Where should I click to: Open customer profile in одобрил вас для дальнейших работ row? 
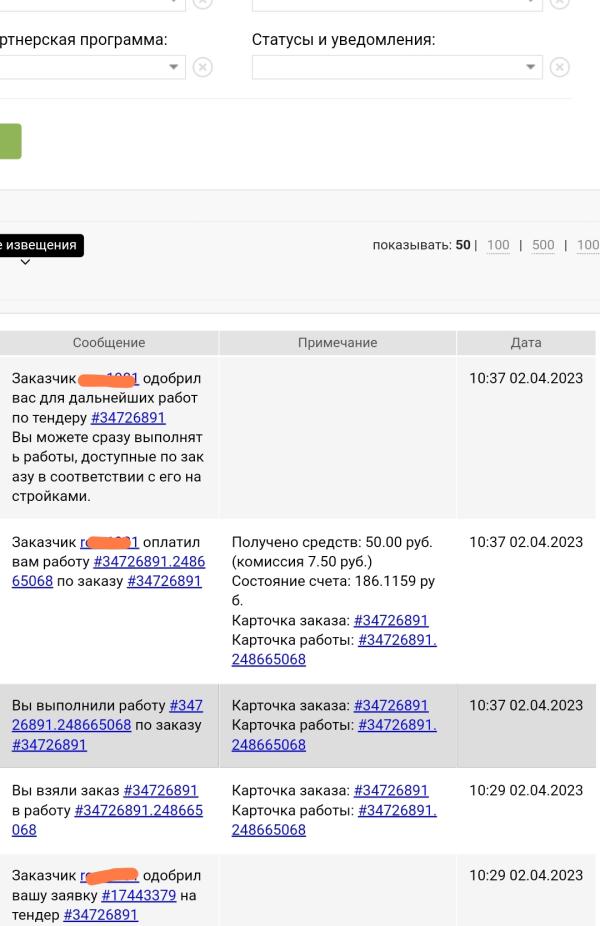[x=109, y=378]
